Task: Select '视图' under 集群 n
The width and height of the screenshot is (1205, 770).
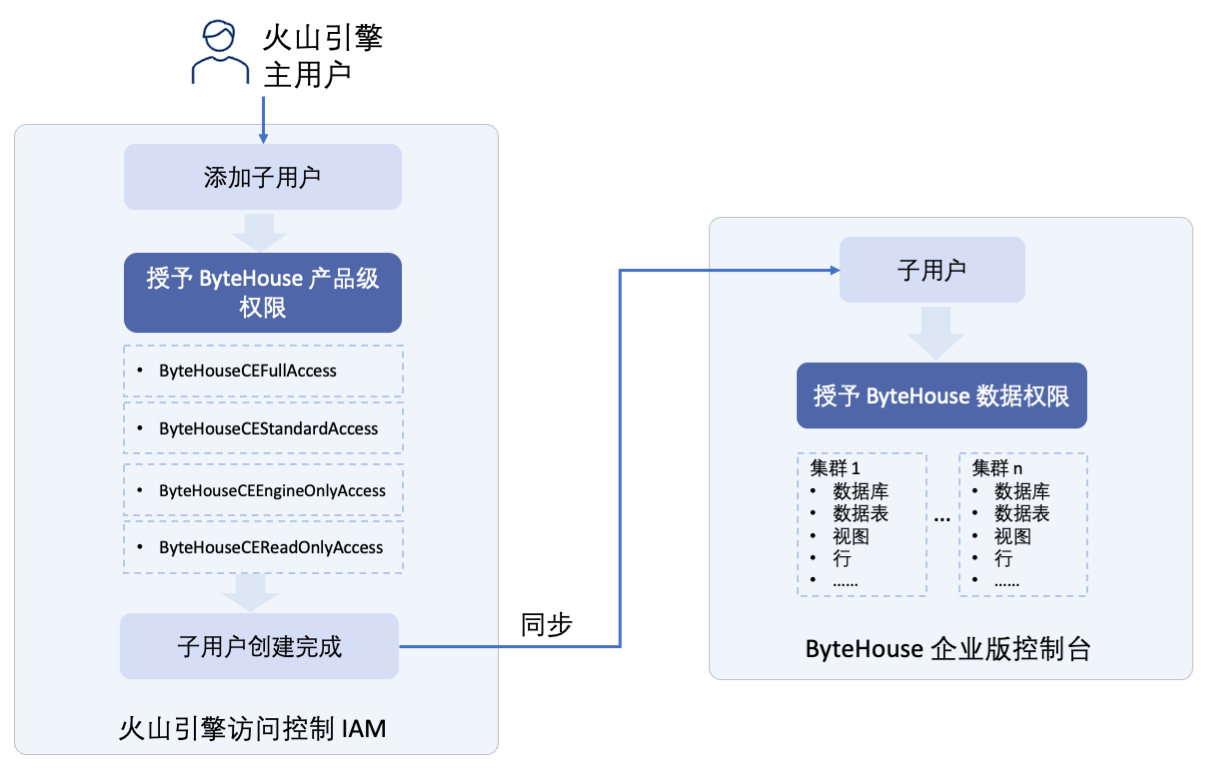Action: pos(1013,536)
